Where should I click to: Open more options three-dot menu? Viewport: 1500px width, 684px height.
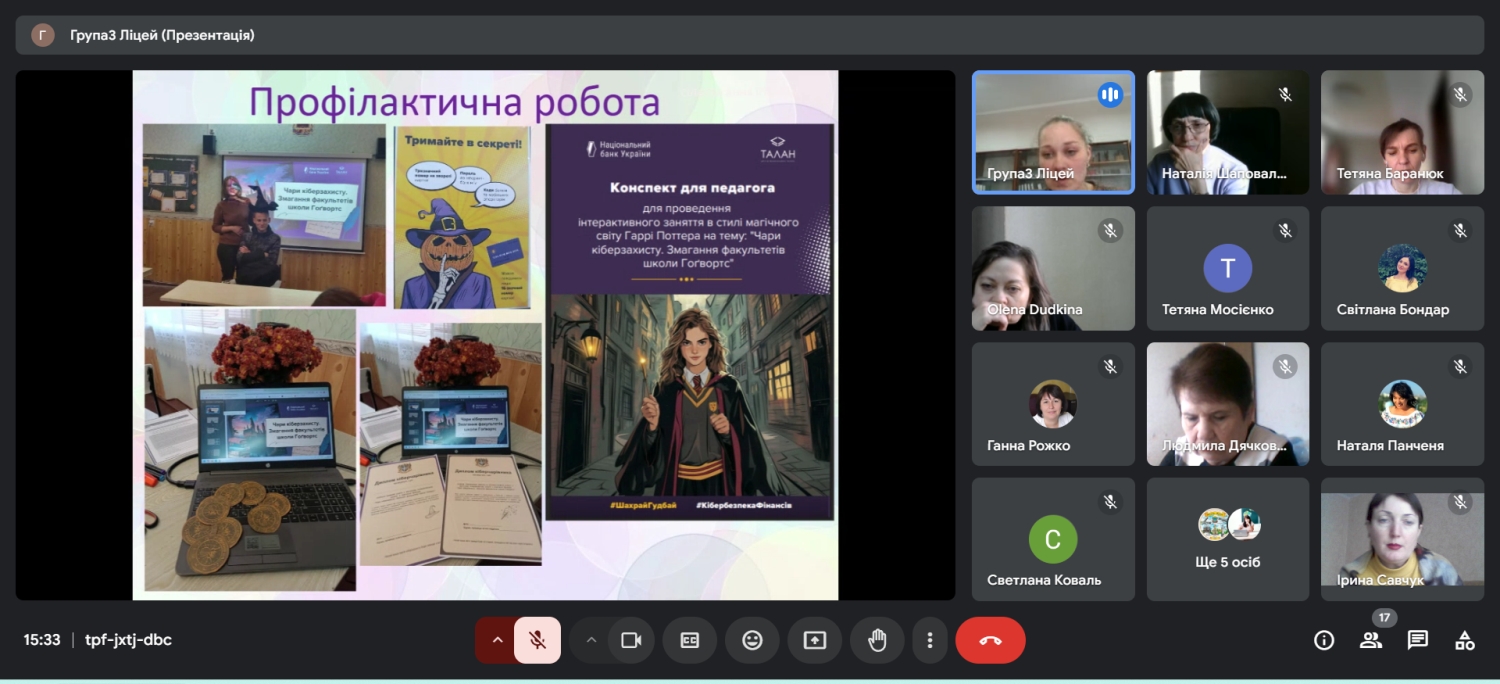click(930, 640)
